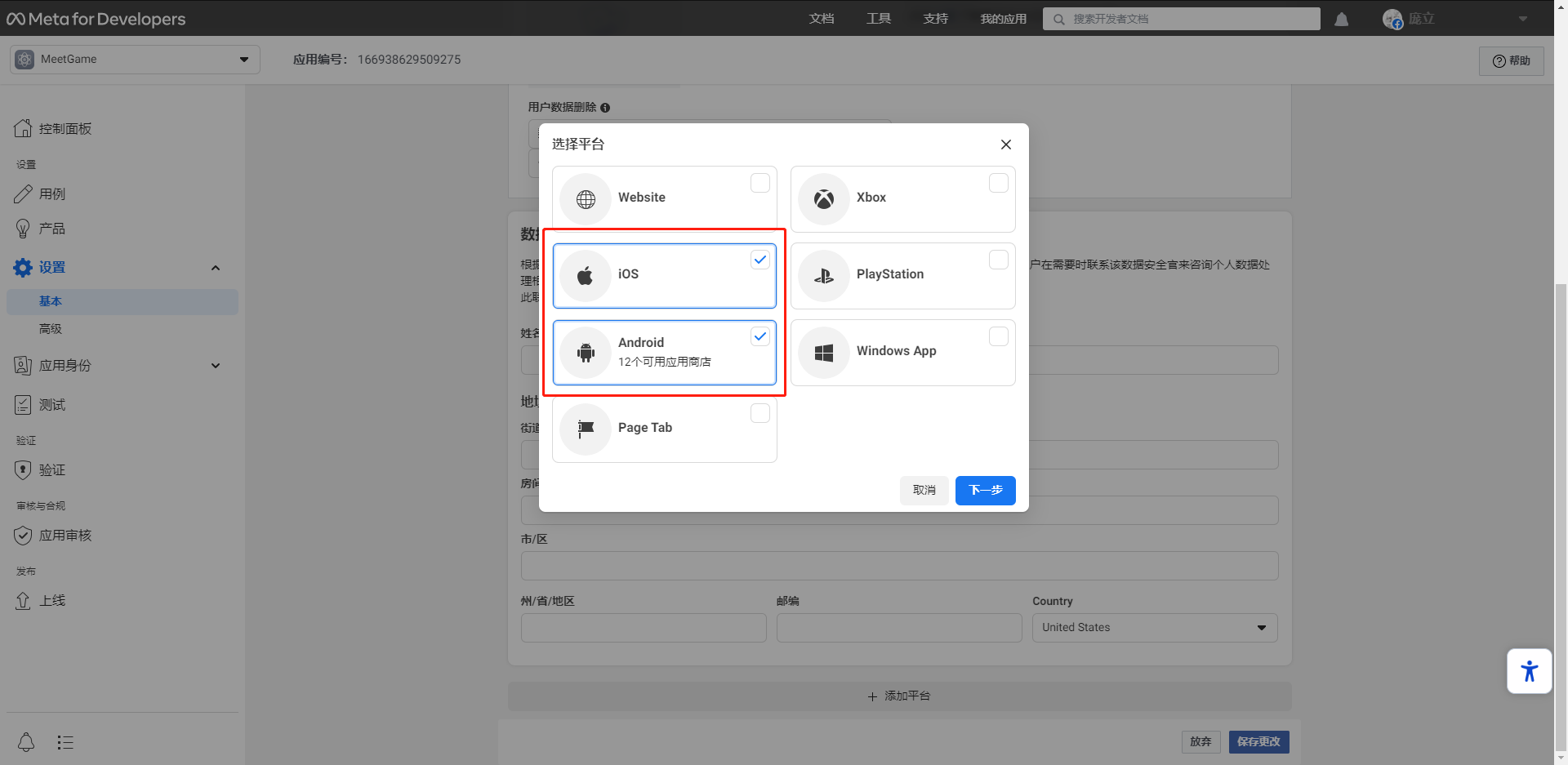The image size is (1568, 765).
Task: Open the accessibility widget button
Action: point(1529,671)
